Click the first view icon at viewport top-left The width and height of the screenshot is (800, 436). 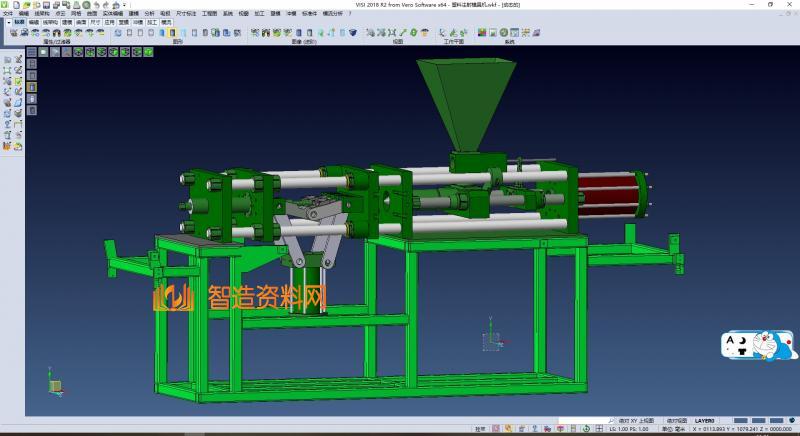click(x=32, y=51)
